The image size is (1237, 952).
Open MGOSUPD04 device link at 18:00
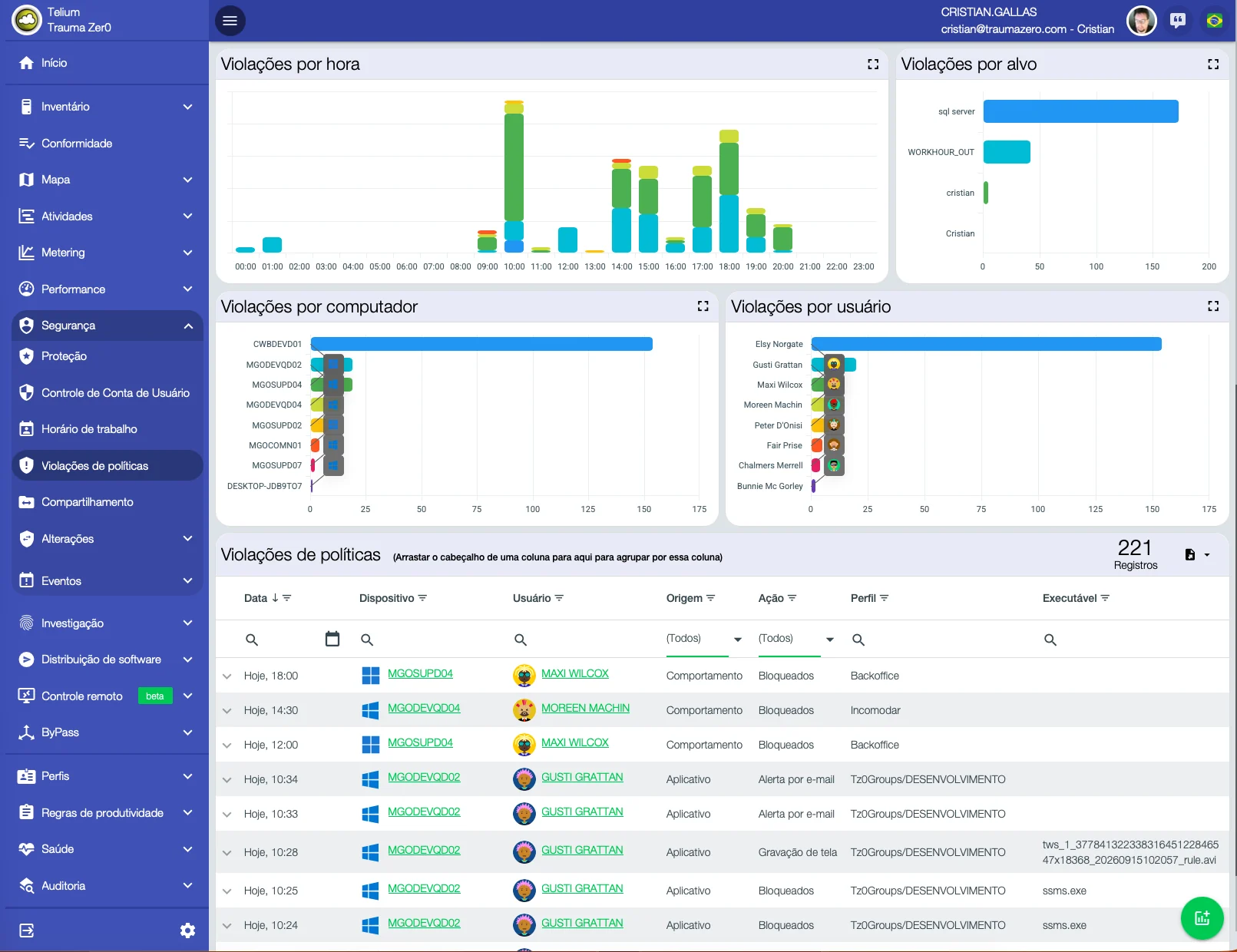(420, 673)
